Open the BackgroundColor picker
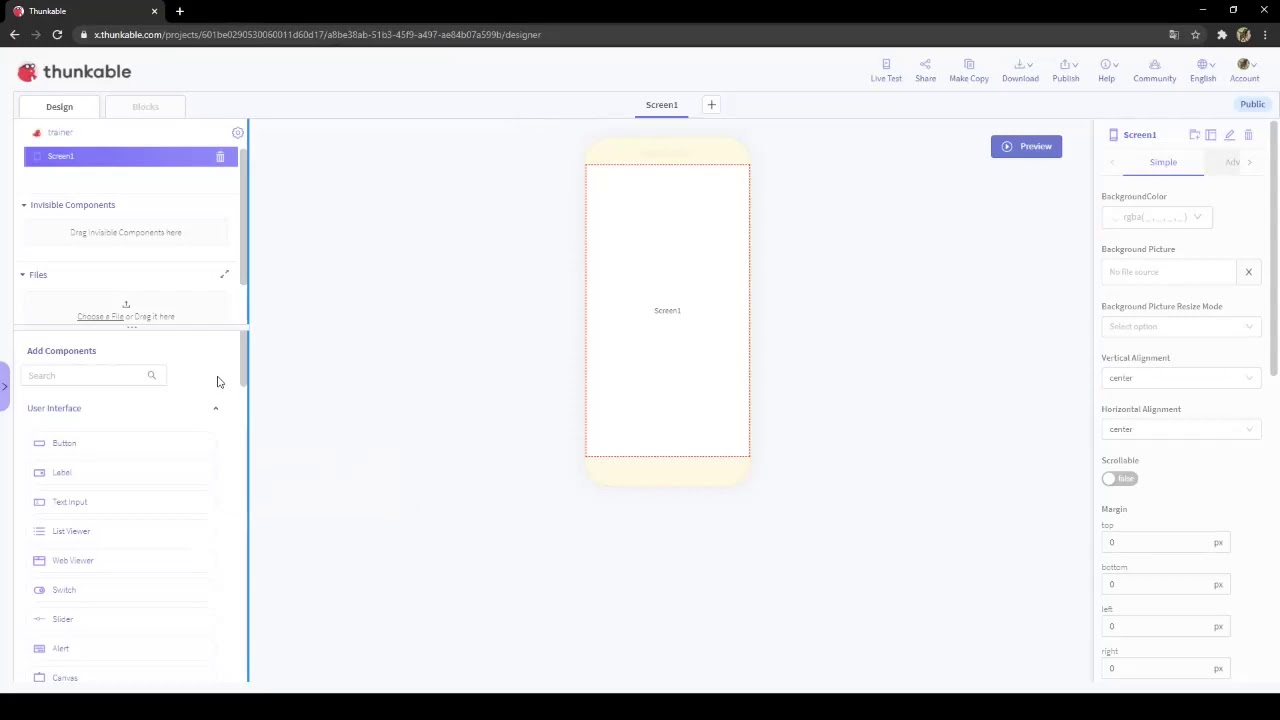The image size is (1280, 720). tap(1157, 217)
